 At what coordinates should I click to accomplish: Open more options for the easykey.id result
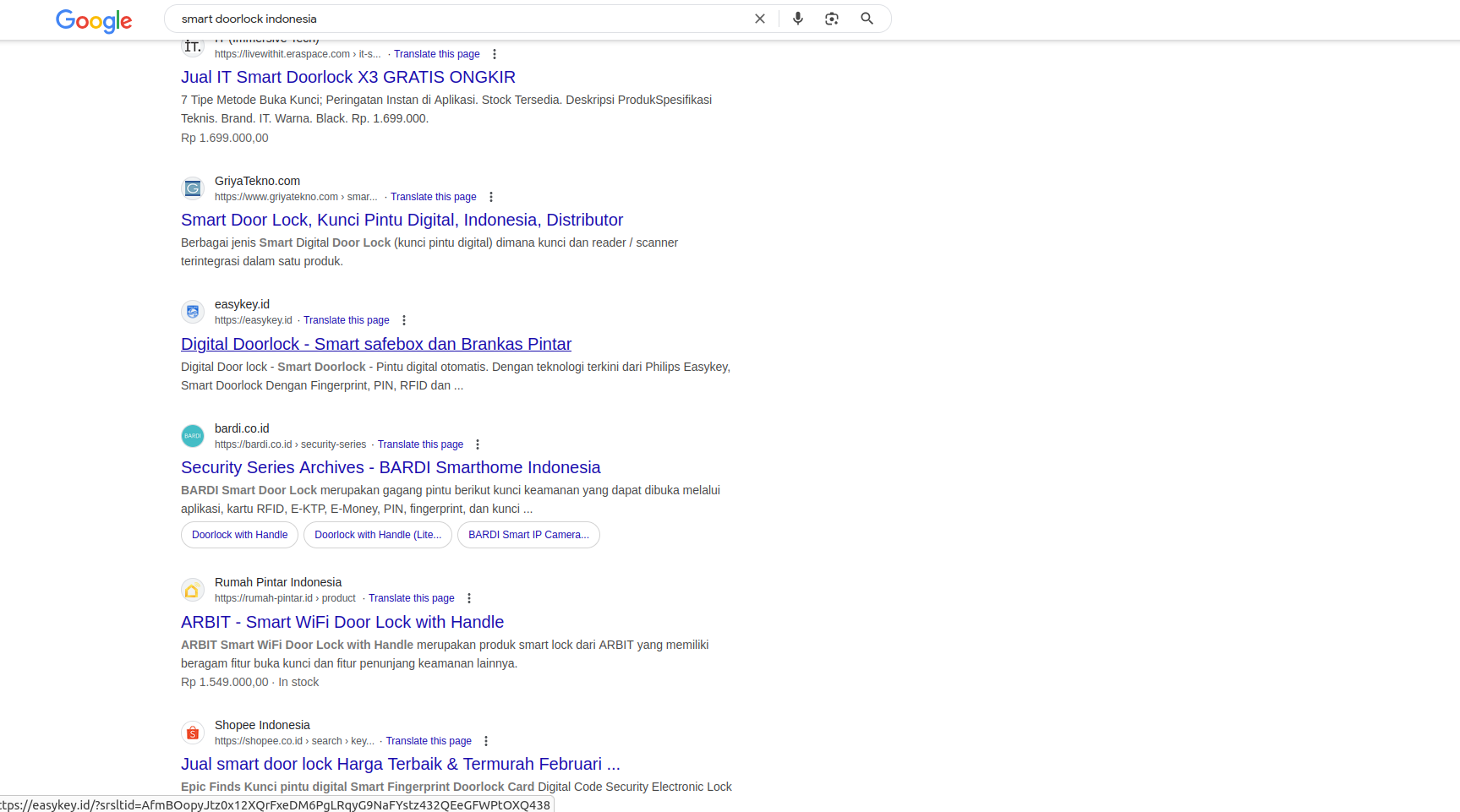pyautogui.click(x=404, y=320)
